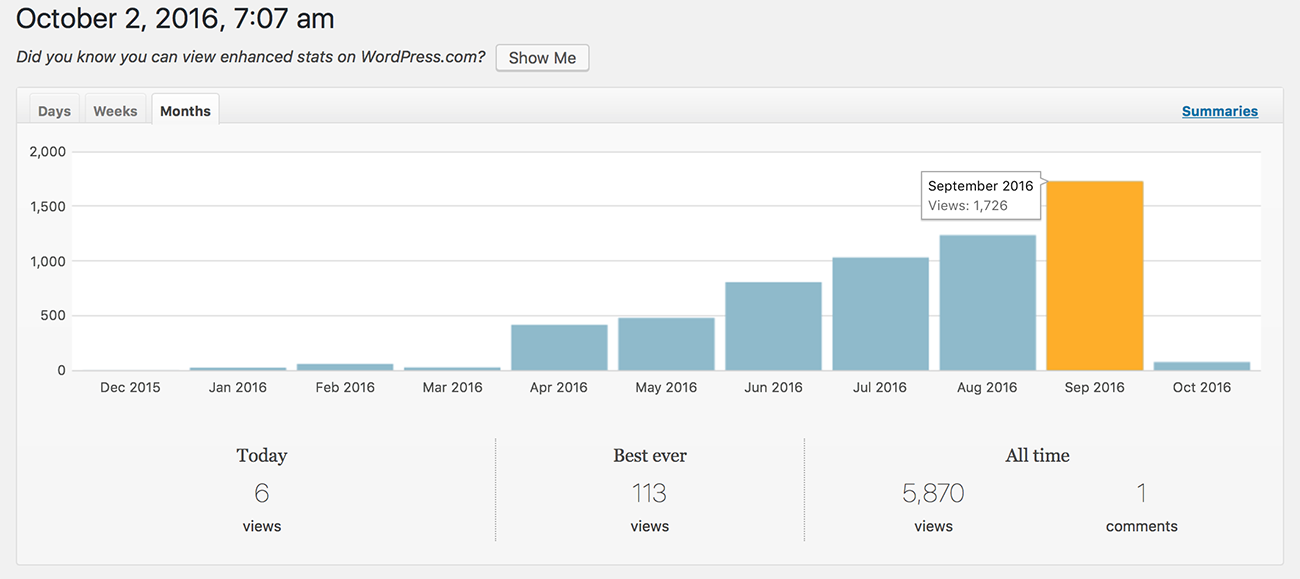
Task: Click the April 2016 bar
Action: (559, 347)
